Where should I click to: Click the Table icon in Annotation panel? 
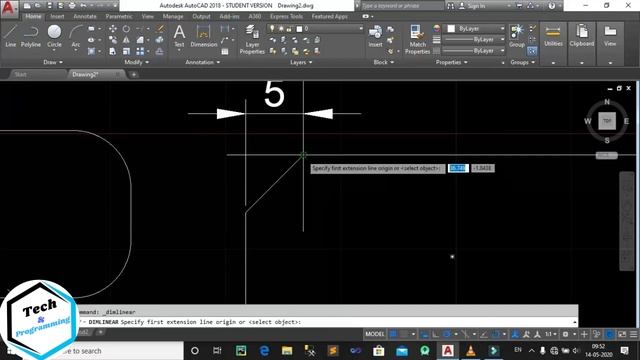(x=225, y=51)
